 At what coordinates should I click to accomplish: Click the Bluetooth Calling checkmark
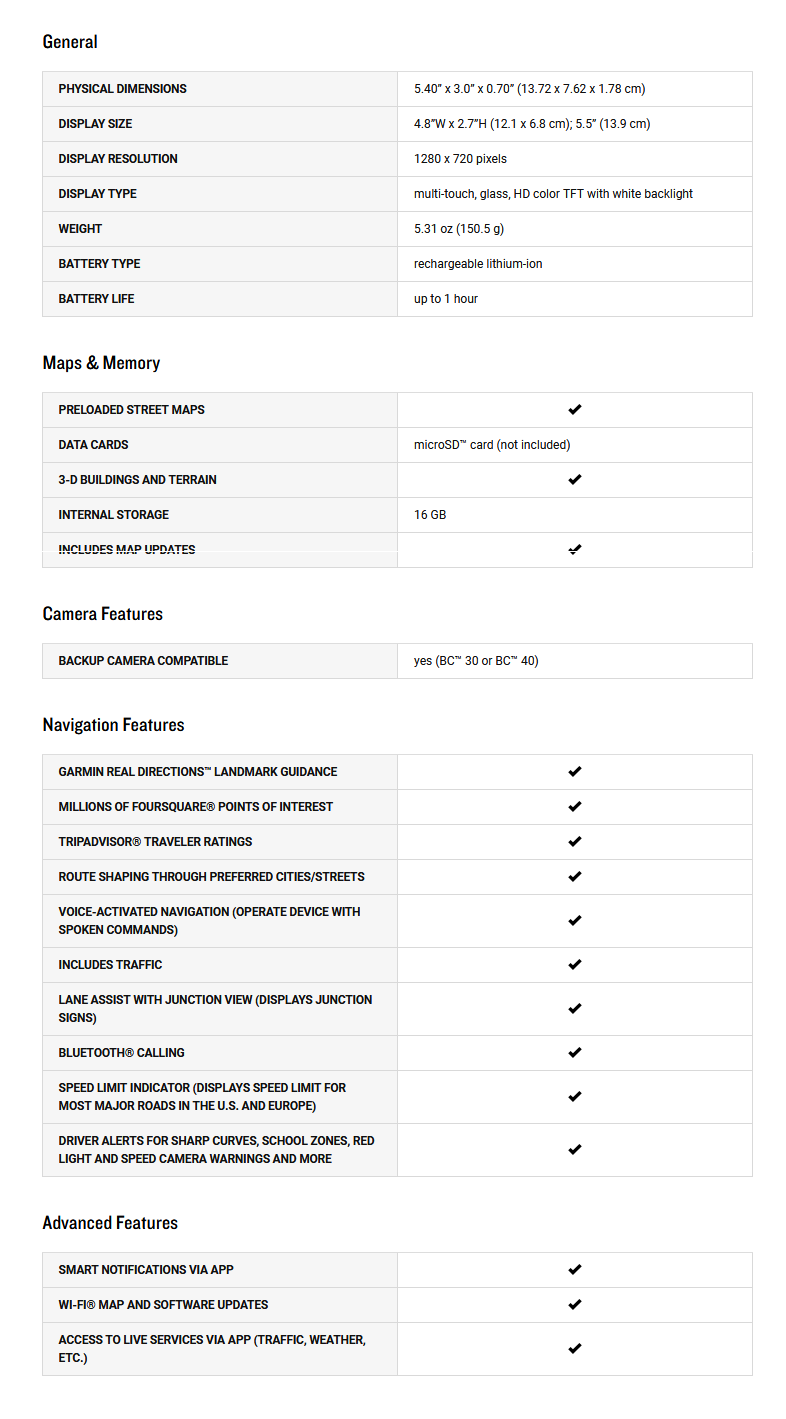point(575,1053)
